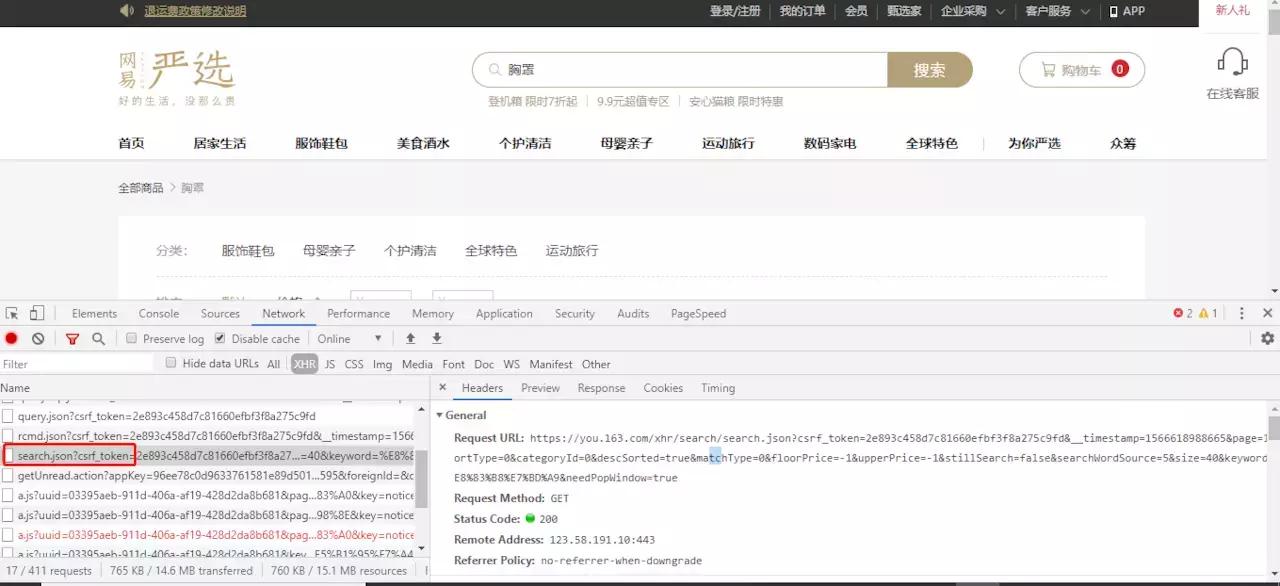Toggle the device toolbar icon
Viewport: 1280px width, 586px height.
coord(36,313)
